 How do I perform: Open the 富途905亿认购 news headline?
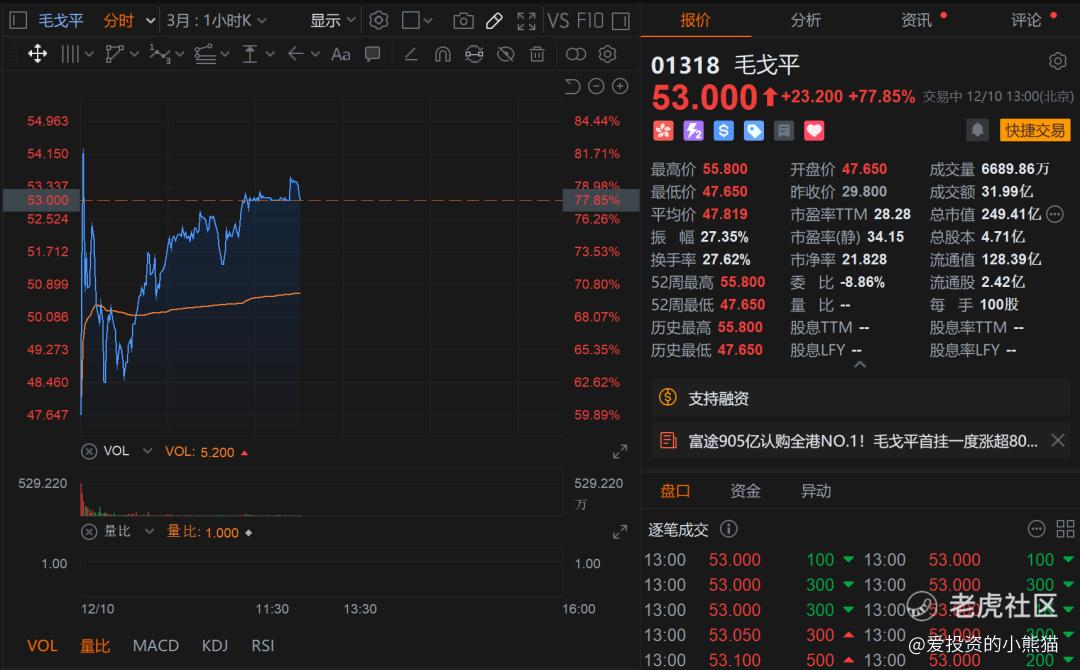click(x=862, y=441)
